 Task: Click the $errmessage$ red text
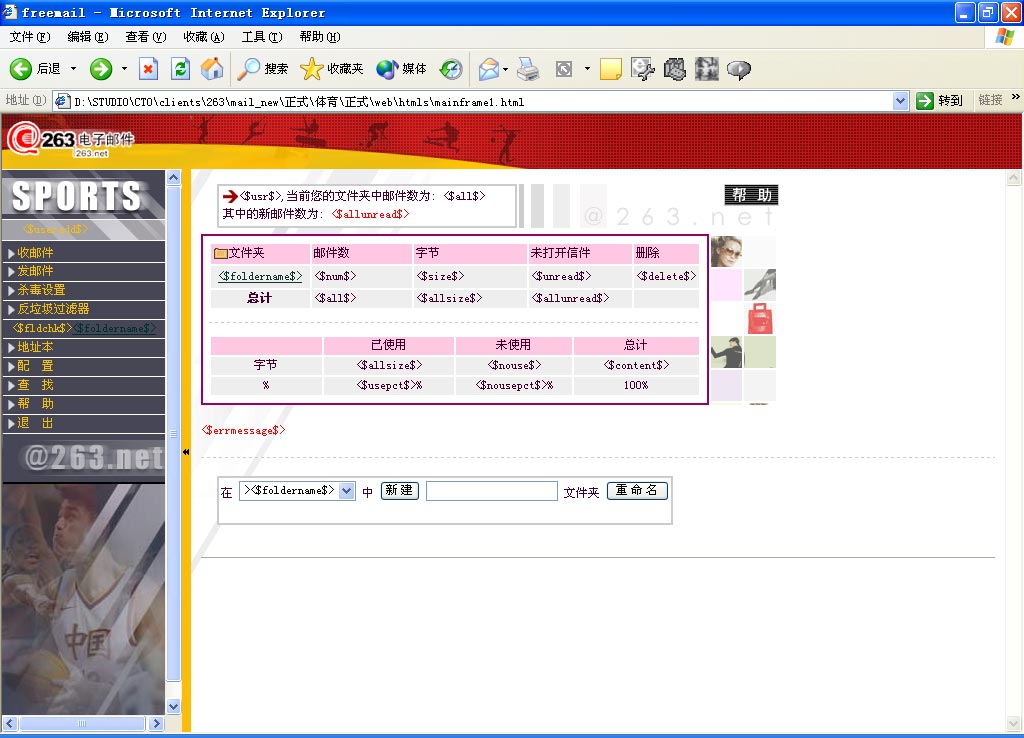coord(244,430)
